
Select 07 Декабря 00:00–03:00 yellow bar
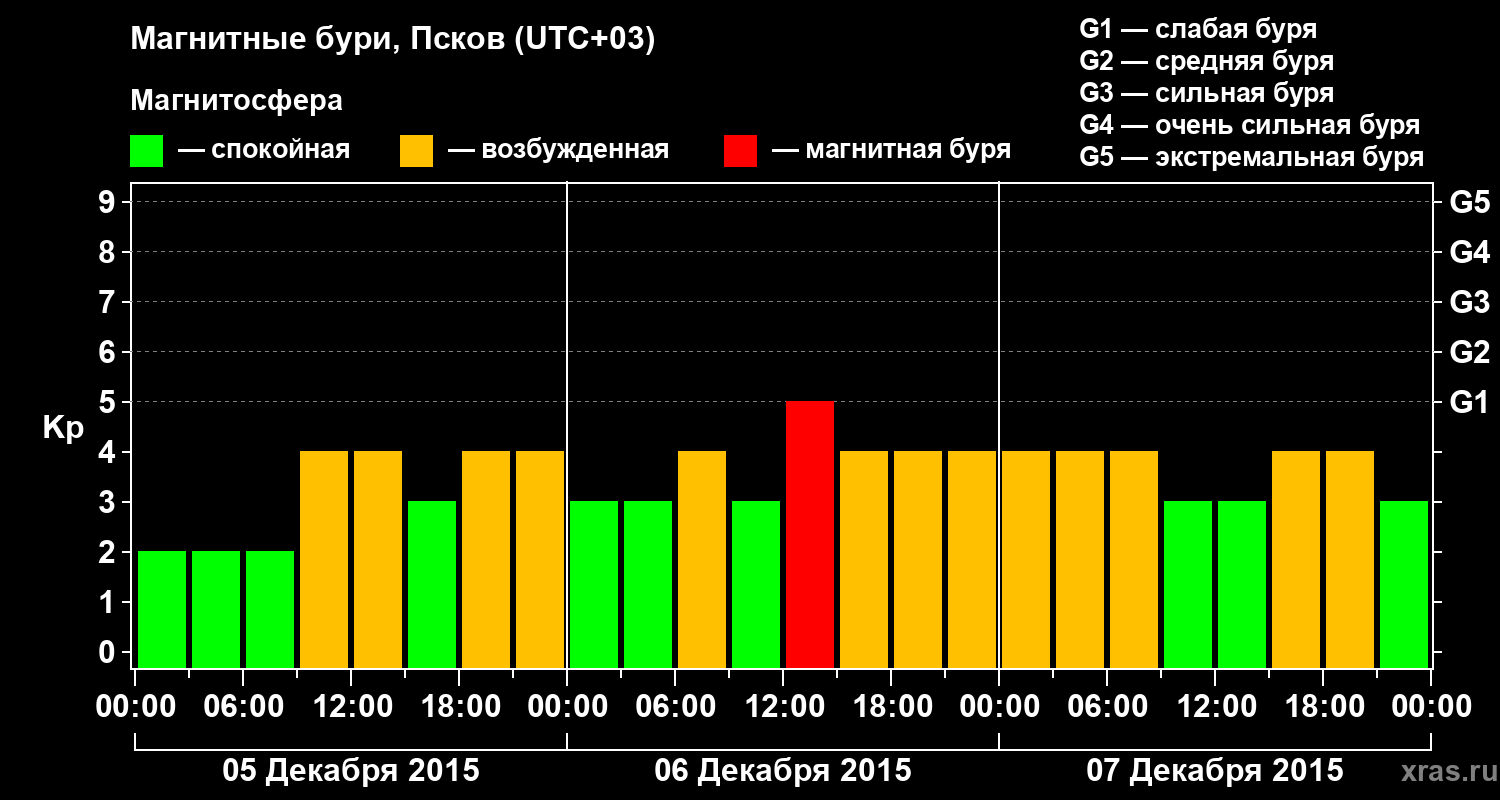click(1026, 559)
